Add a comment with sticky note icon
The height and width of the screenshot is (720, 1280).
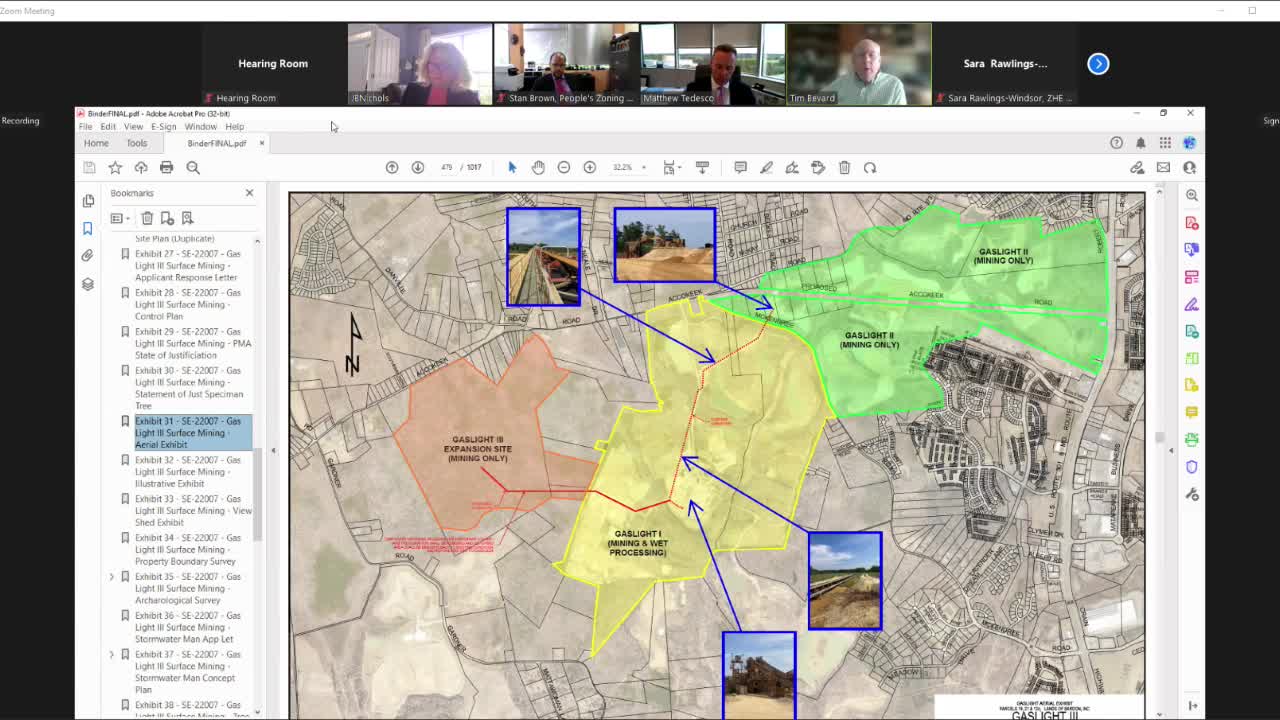(740, 168)
